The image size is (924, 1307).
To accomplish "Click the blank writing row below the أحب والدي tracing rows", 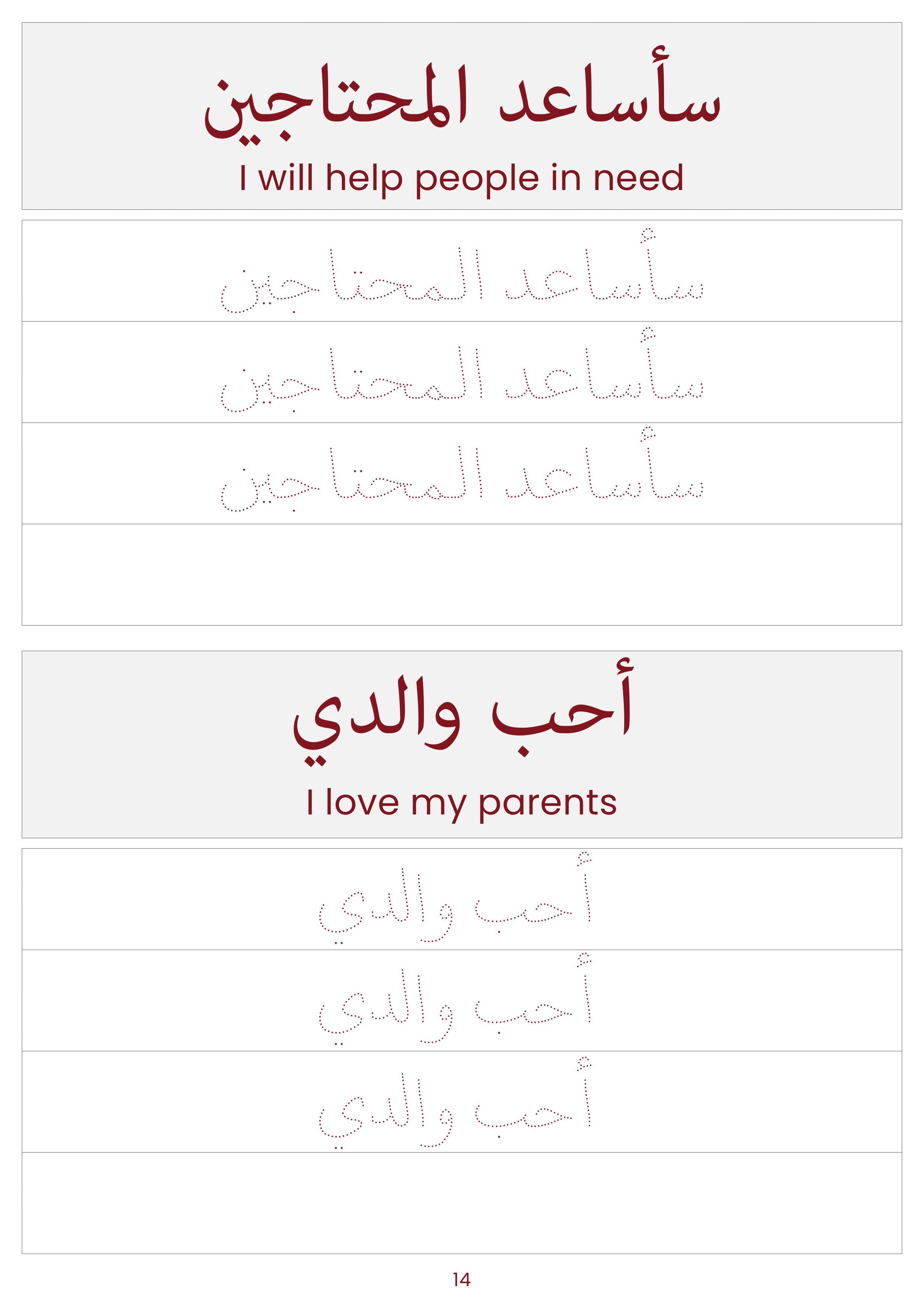I will click(462, 1203).
